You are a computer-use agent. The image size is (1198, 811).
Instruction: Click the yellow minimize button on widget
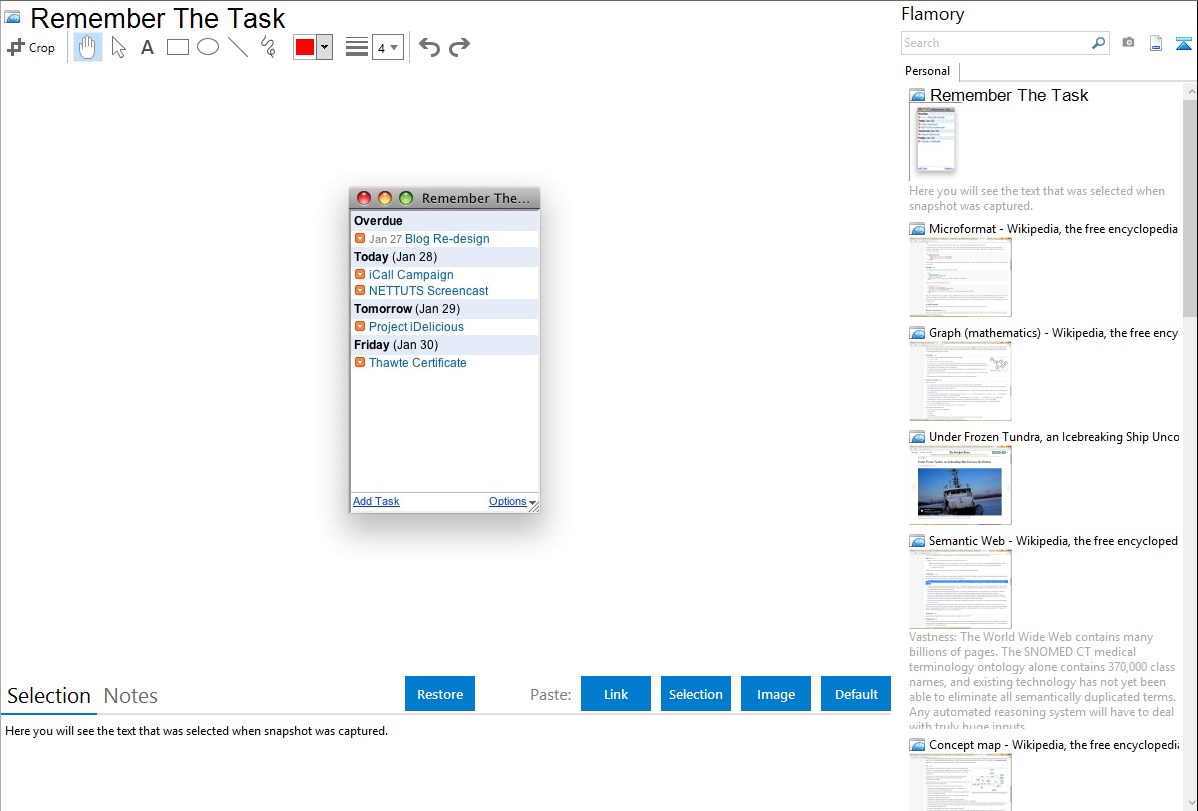pos(385,198)
